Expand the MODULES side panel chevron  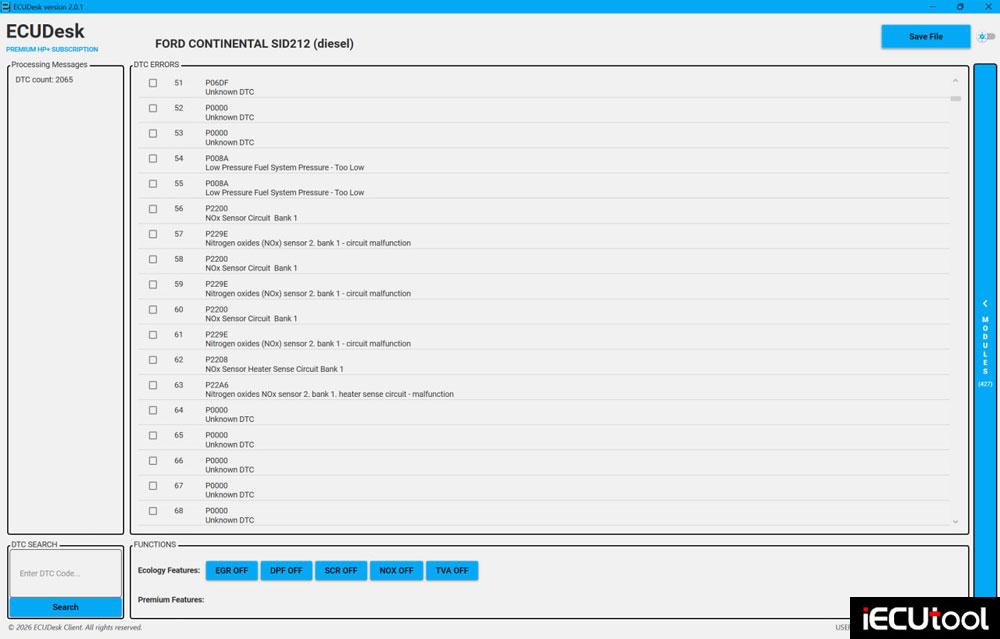985,304
